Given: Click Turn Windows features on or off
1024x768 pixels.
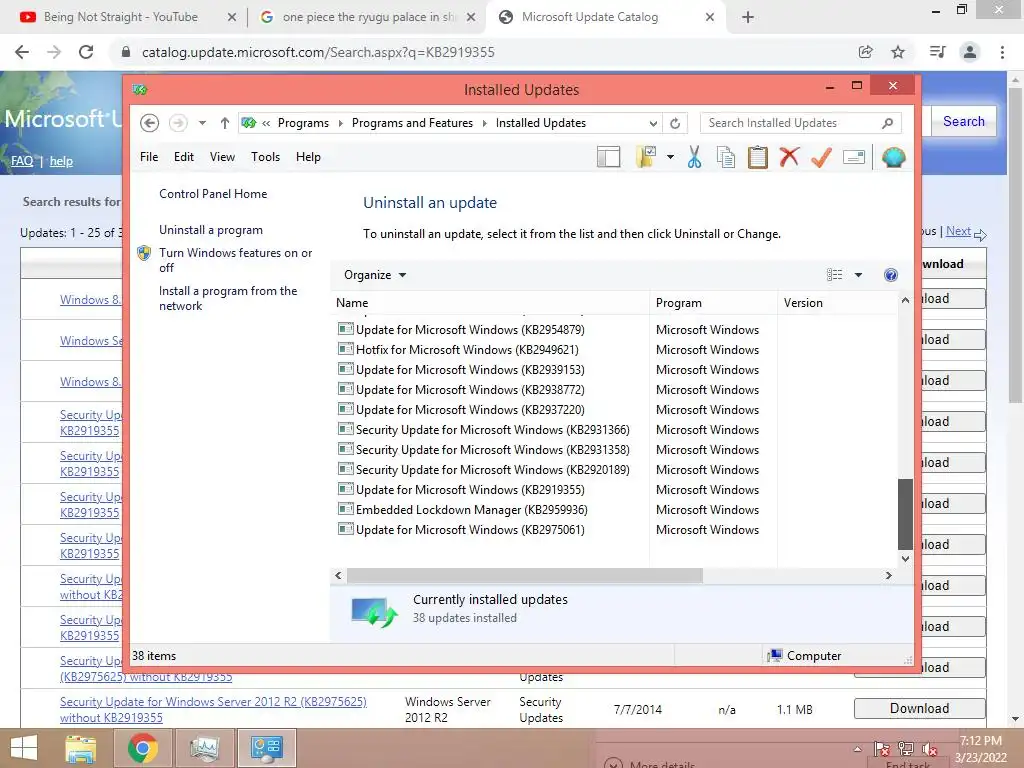Looking at the screenshot, I should (235, 260).
